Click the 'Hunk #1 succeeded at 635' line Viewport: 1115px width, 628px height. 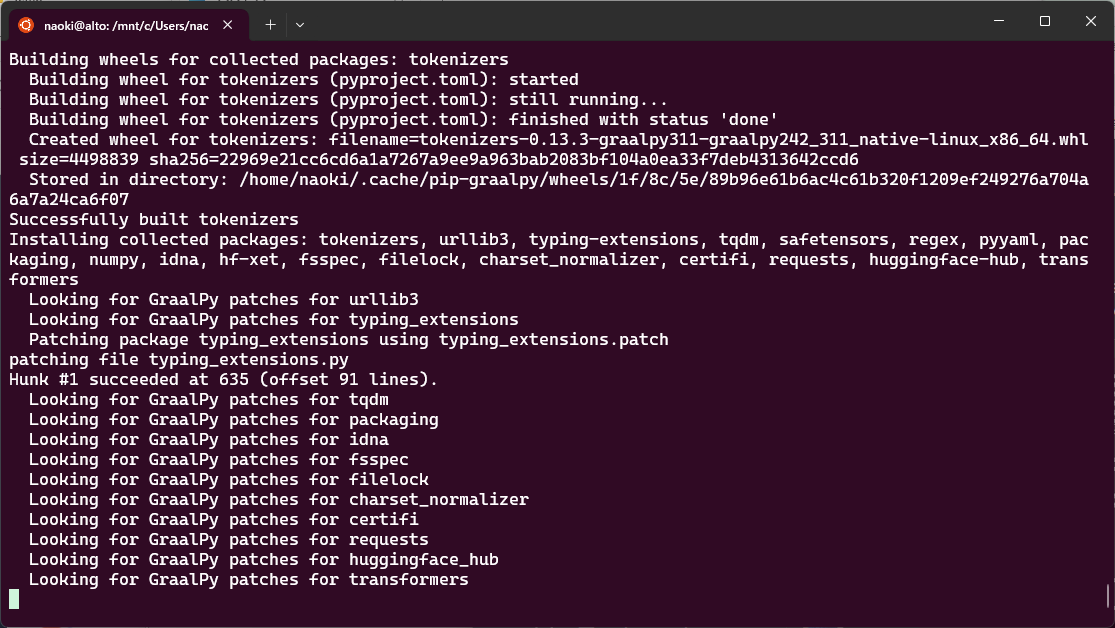click(223, 379)
